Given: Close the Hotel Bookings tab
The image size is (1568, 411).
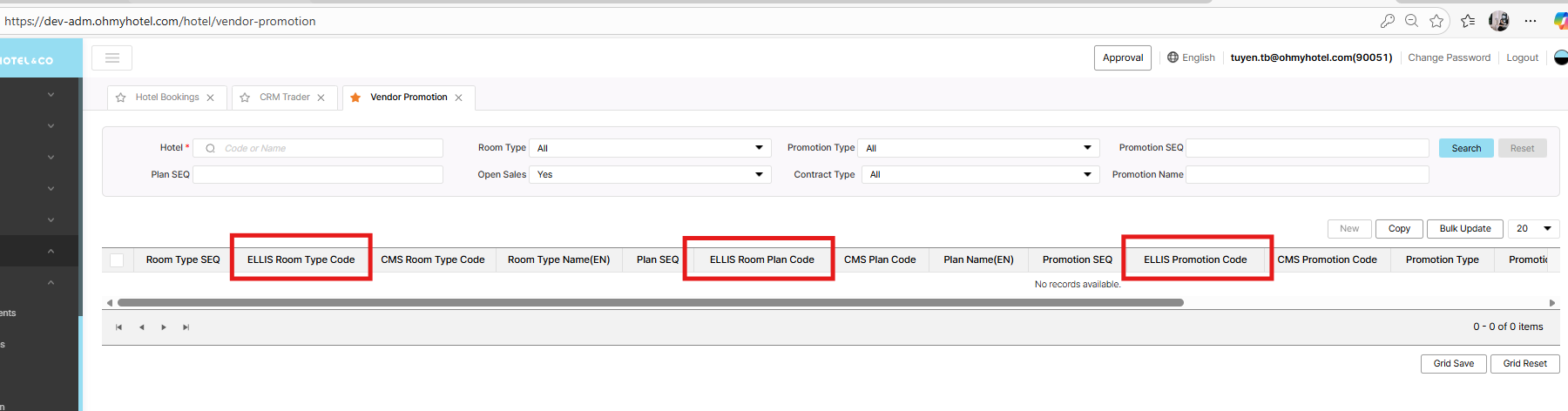Looking at the screenshot, I should coord(210,98).
